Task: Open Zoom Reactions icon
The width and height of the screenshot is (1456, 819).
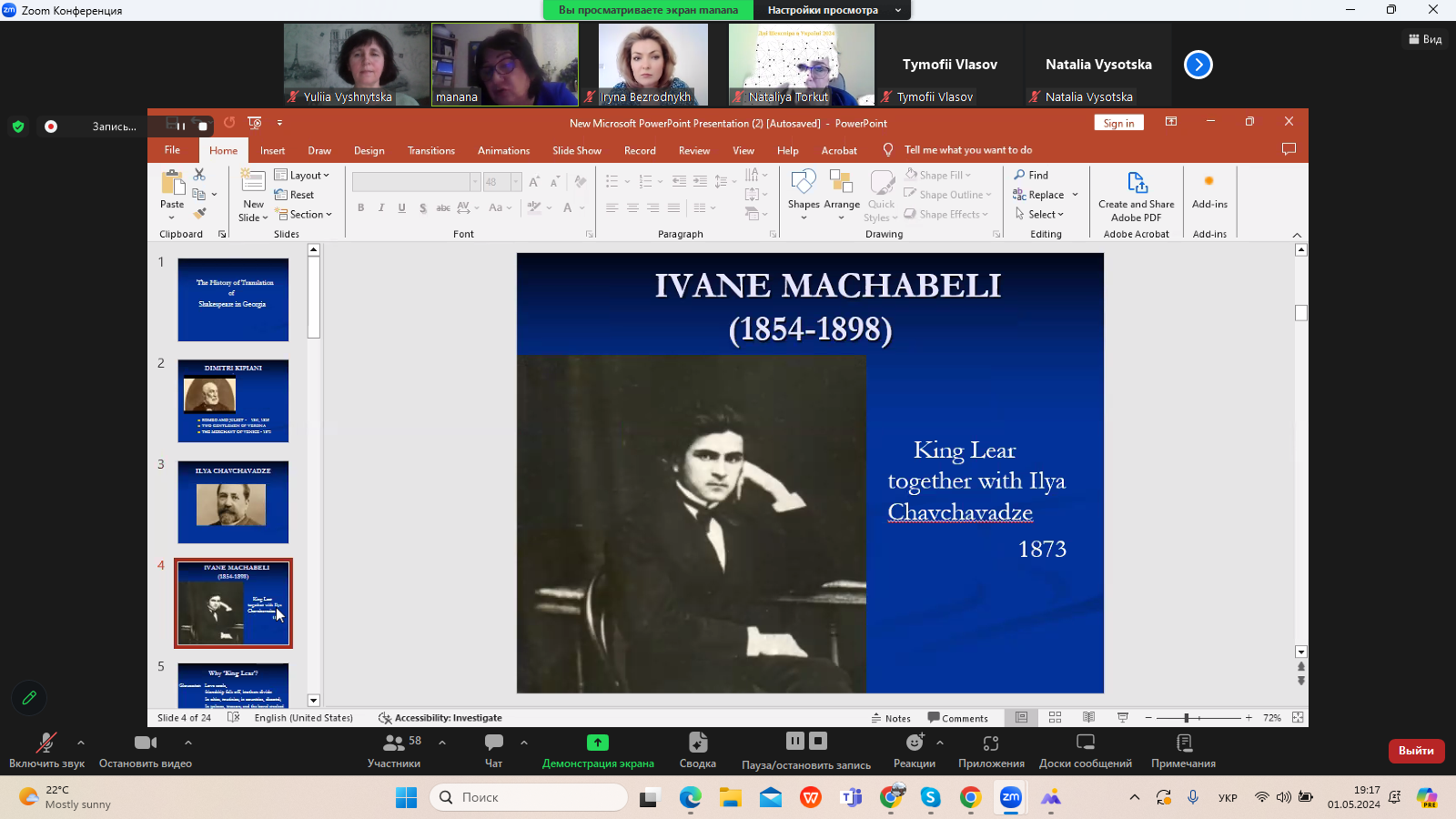Action: tap(914, 743)
